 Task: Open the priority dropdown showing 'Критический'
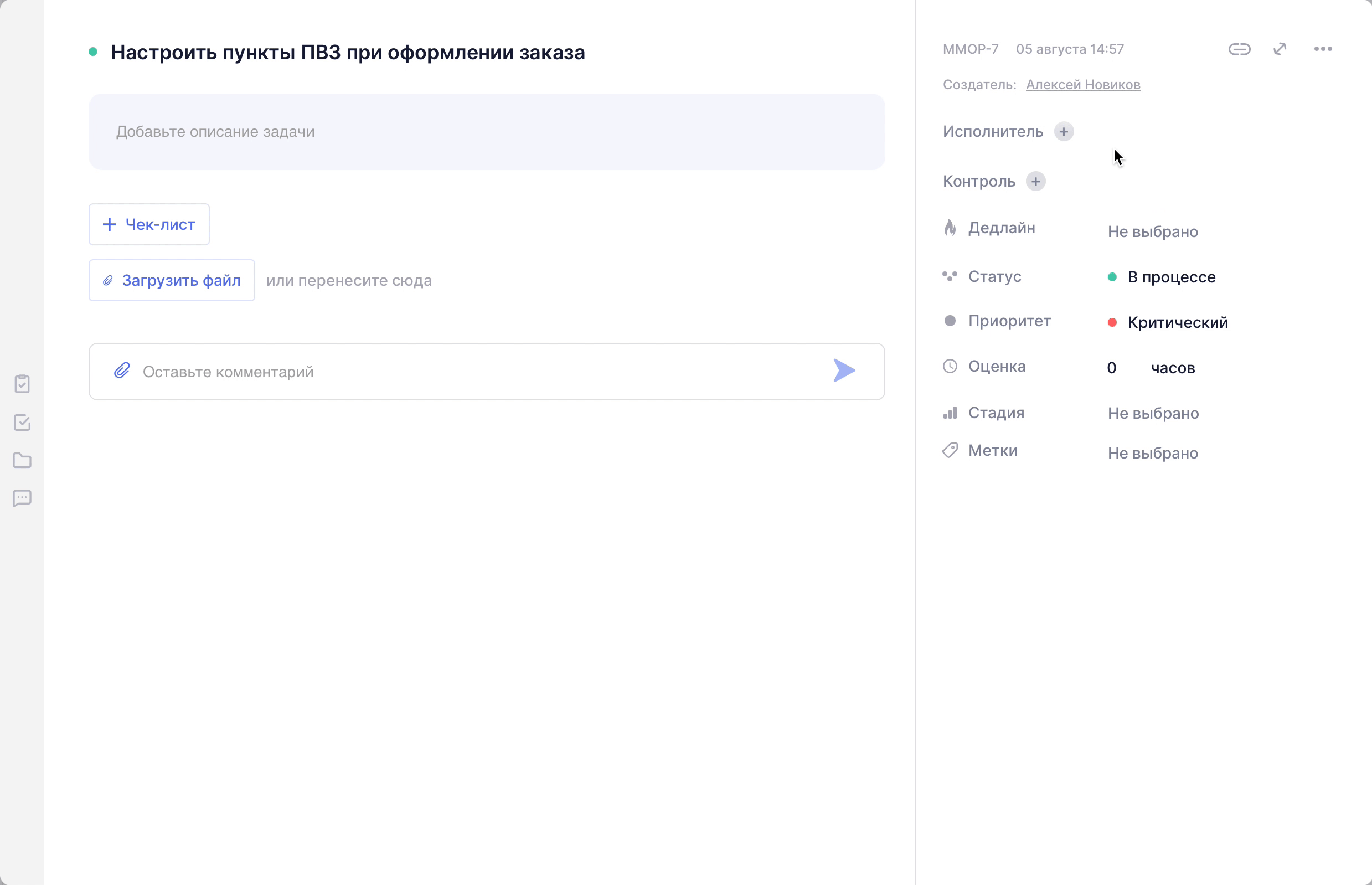1168,322
